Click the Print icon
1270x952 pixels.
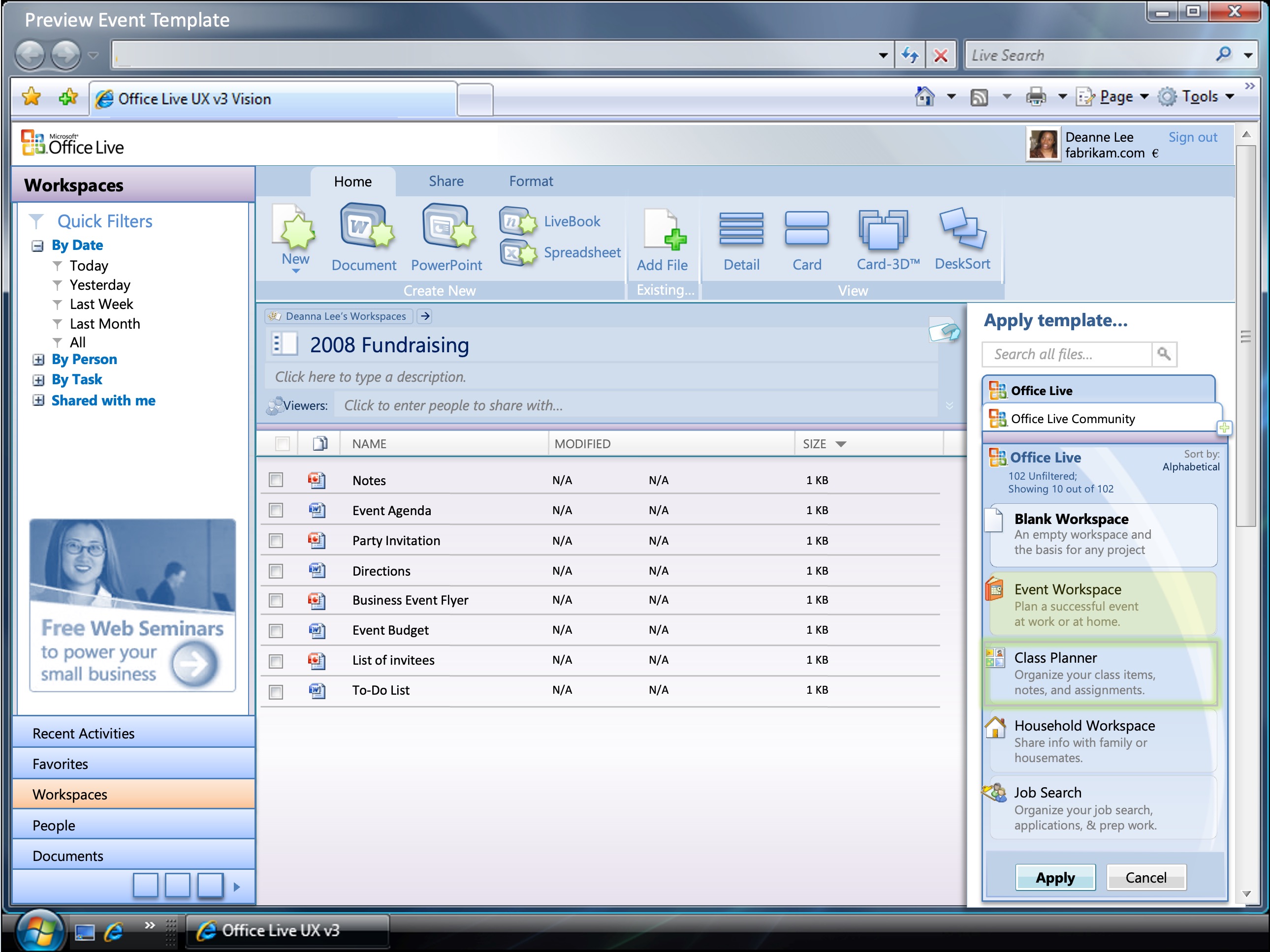pos(1036,96)
